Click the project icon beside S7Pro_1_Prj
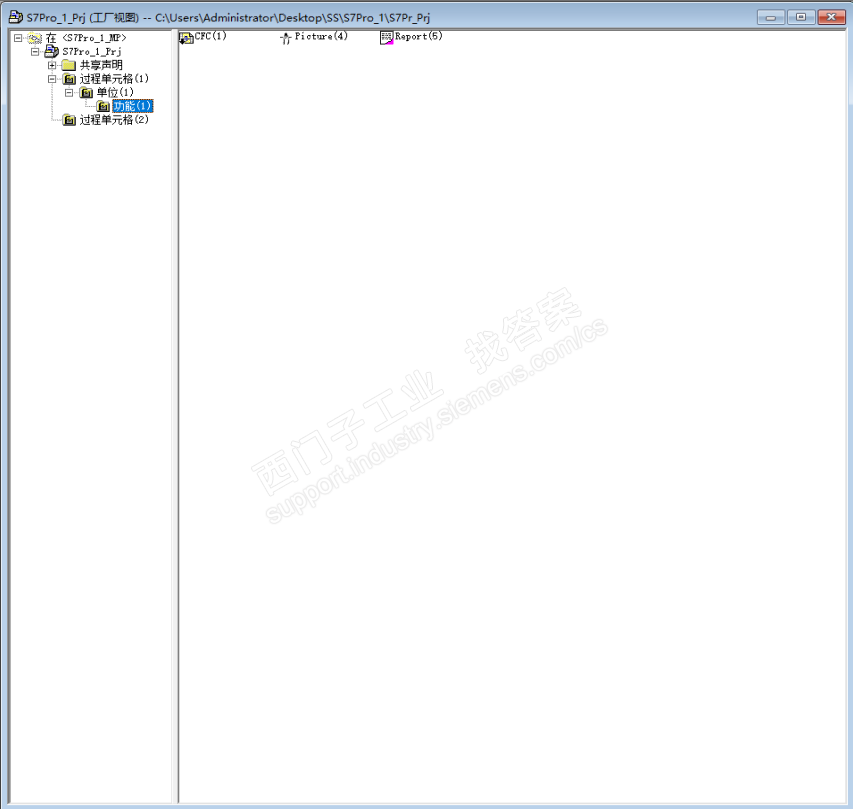853x809 pixels. pos(52,52)
